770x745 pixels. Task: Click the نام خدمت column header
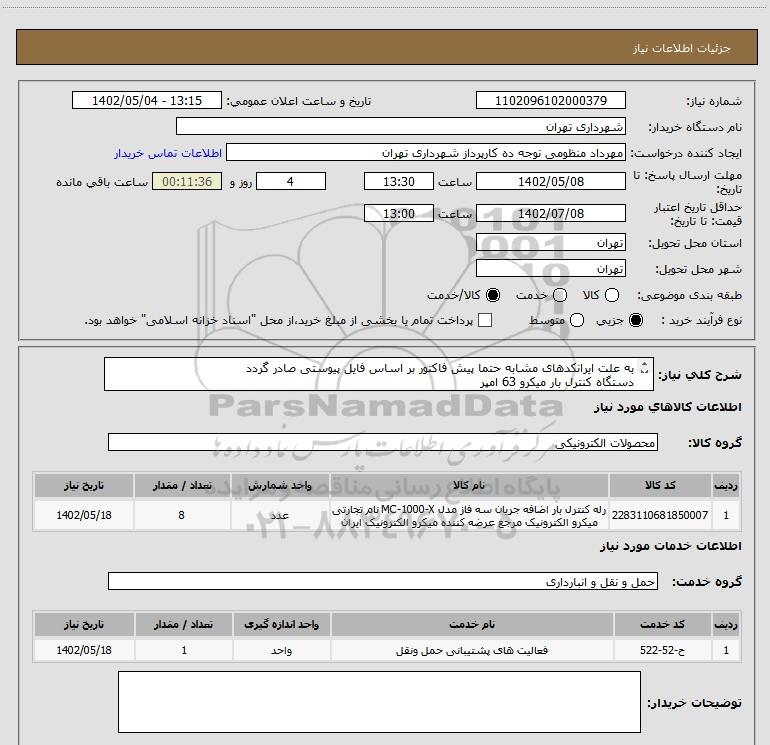[x=472, y=624]
